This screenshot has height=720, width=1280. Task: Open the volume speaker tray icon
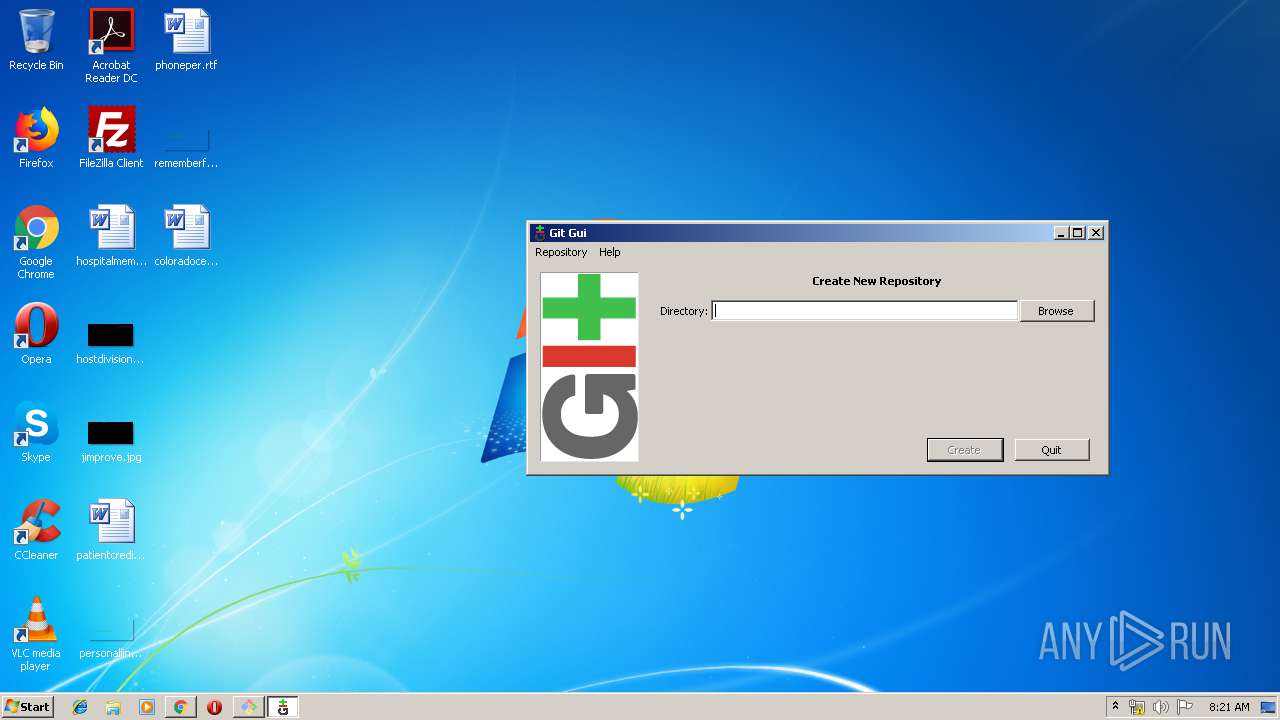tap(1160, 707)
